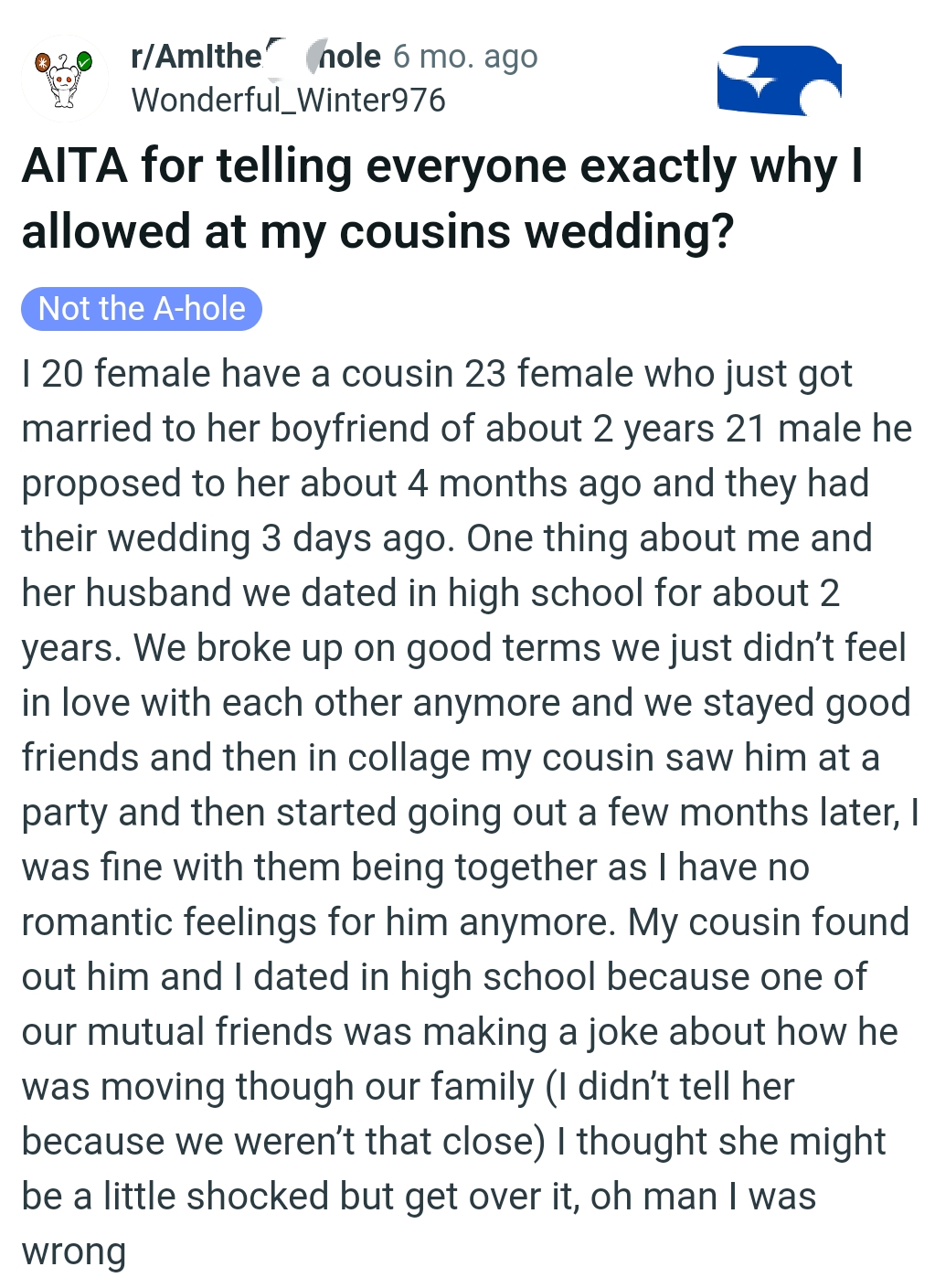This screenshot has width=935, height=1288.
Task: Tap the orange badge on the mascot icon
Action: click(x=44, y=60)
